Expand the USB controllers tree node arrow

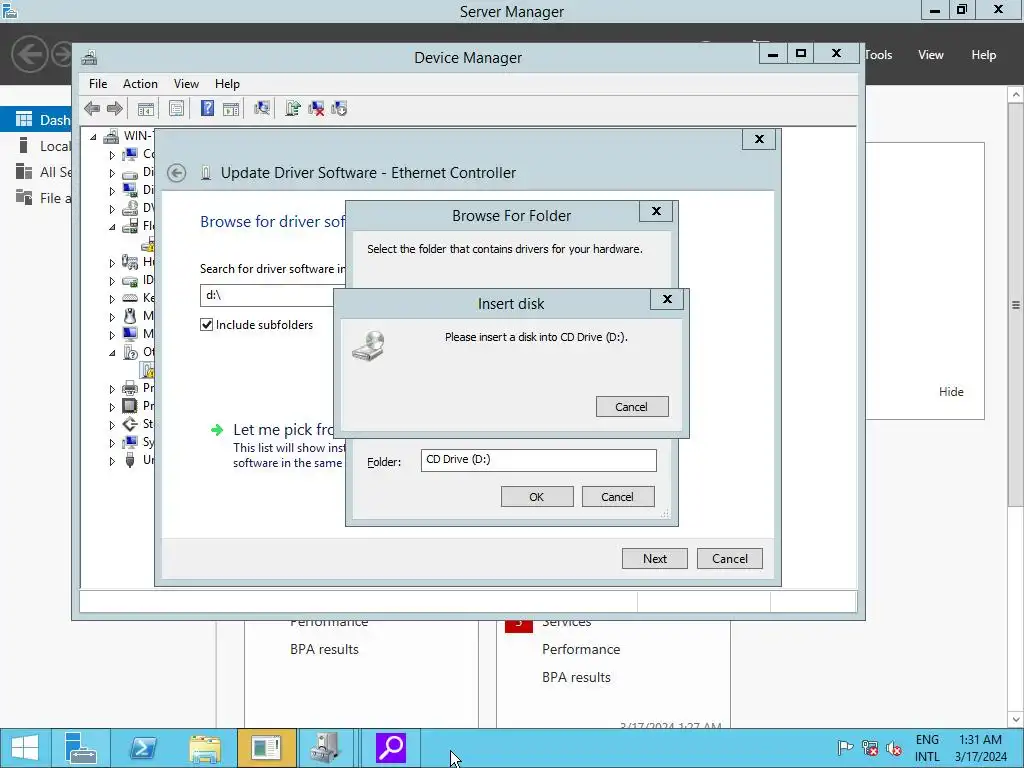click(x=112, y=460)
